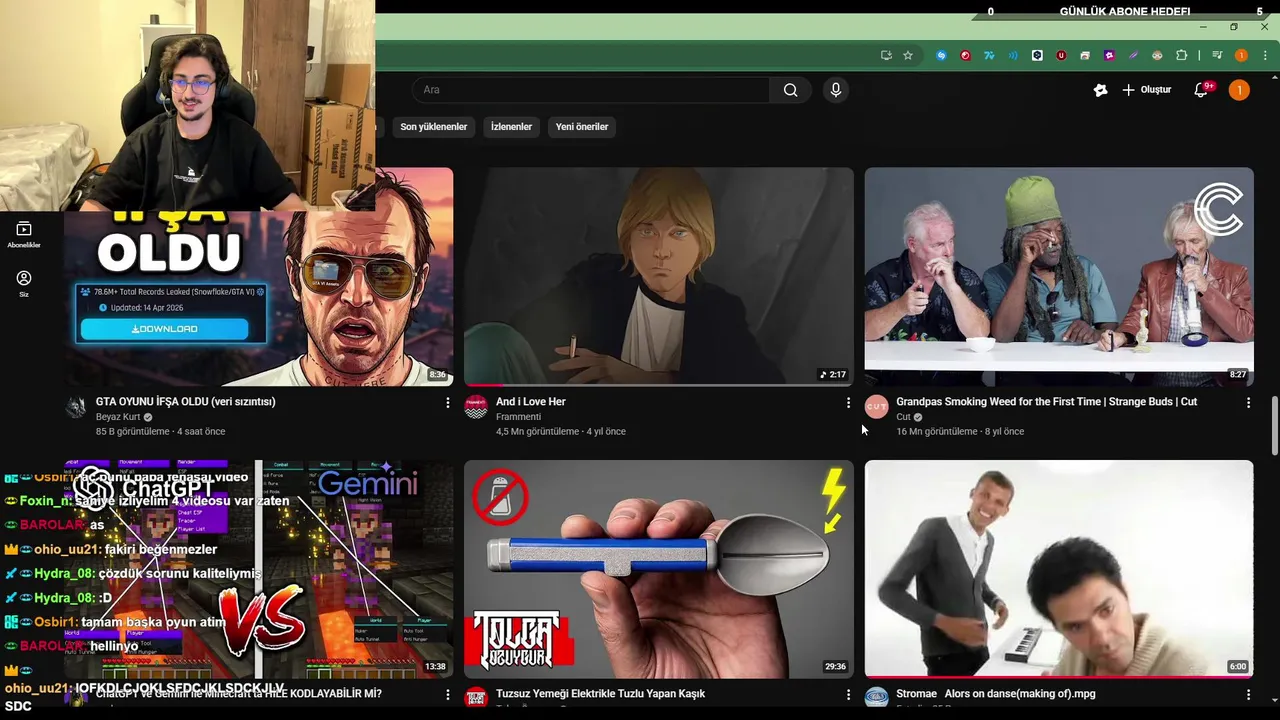Image resolution: width=1280 pixels, height=720 pixels.
Task: Open Grandpas Smoking Weed for the First Time title
Action: click(x=1046, y=402)
